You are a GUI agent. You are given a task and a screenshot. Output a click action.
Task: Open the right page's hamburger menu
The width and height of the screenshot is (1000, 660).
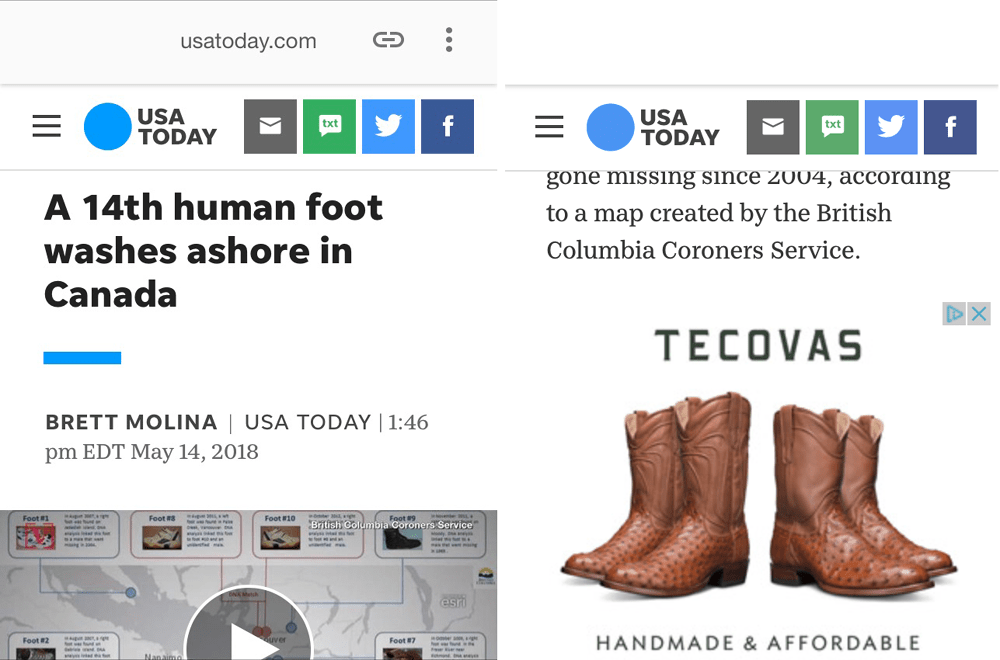549,127
